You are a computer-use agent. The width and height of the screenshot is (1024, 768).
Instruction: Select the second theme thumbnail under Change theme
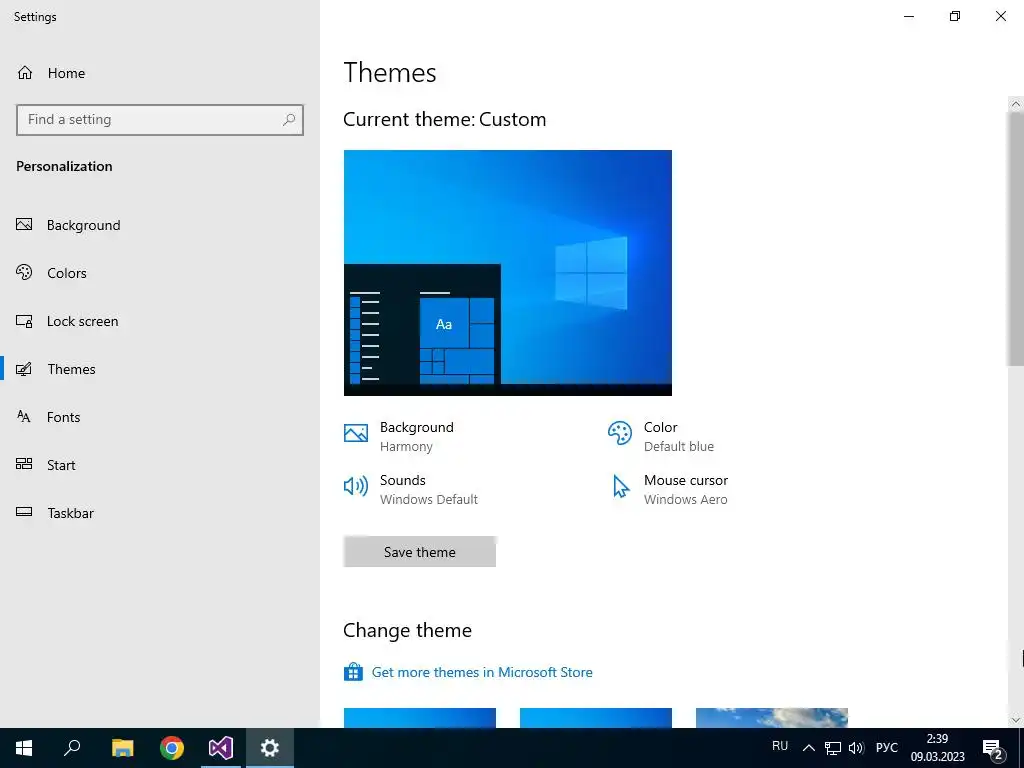596,718
